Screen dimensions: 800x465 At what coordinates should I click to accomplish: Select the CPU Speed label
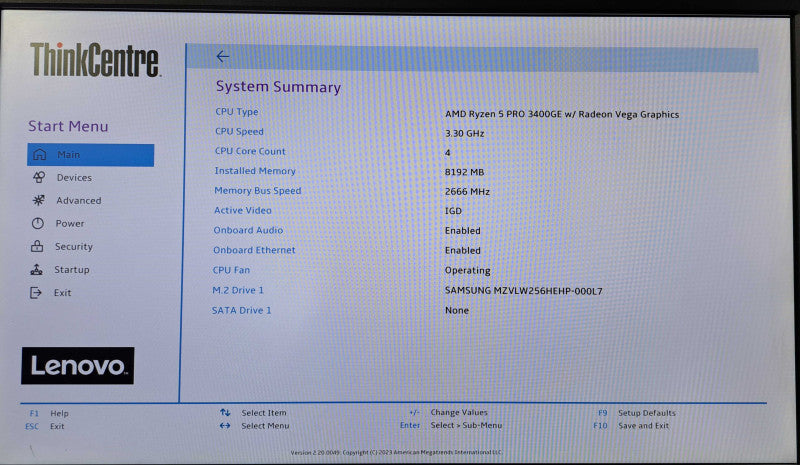coord(239,131)
